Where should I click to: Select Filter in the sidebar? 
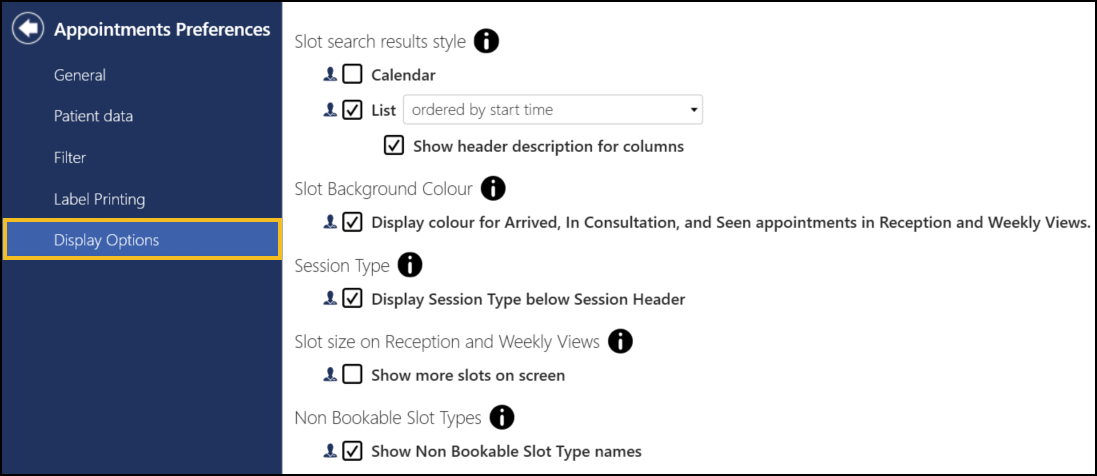click(x=70, y=157)
